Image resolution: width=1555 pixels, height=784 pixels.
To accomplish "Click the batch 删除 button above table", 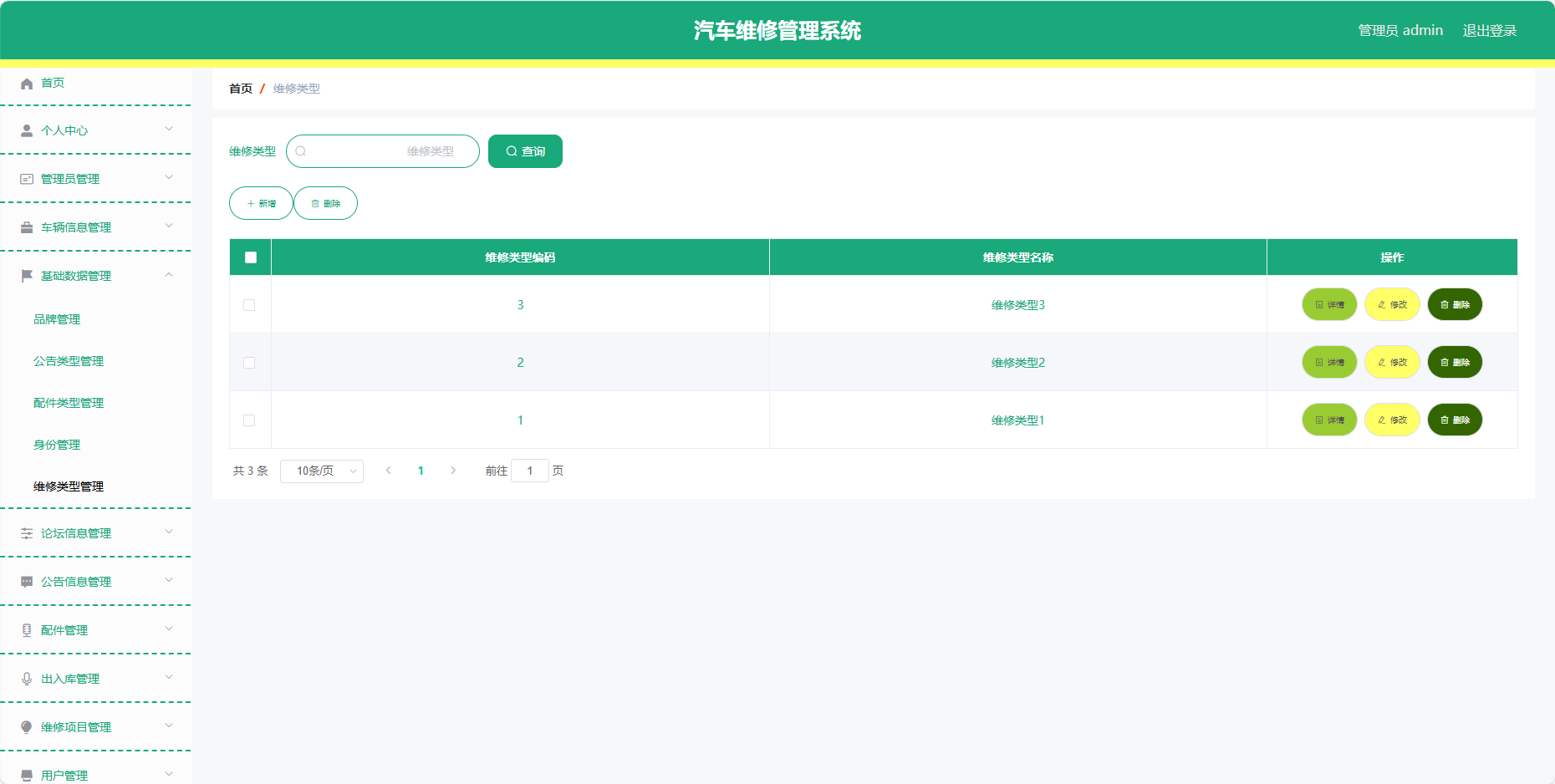I will 326,203.
